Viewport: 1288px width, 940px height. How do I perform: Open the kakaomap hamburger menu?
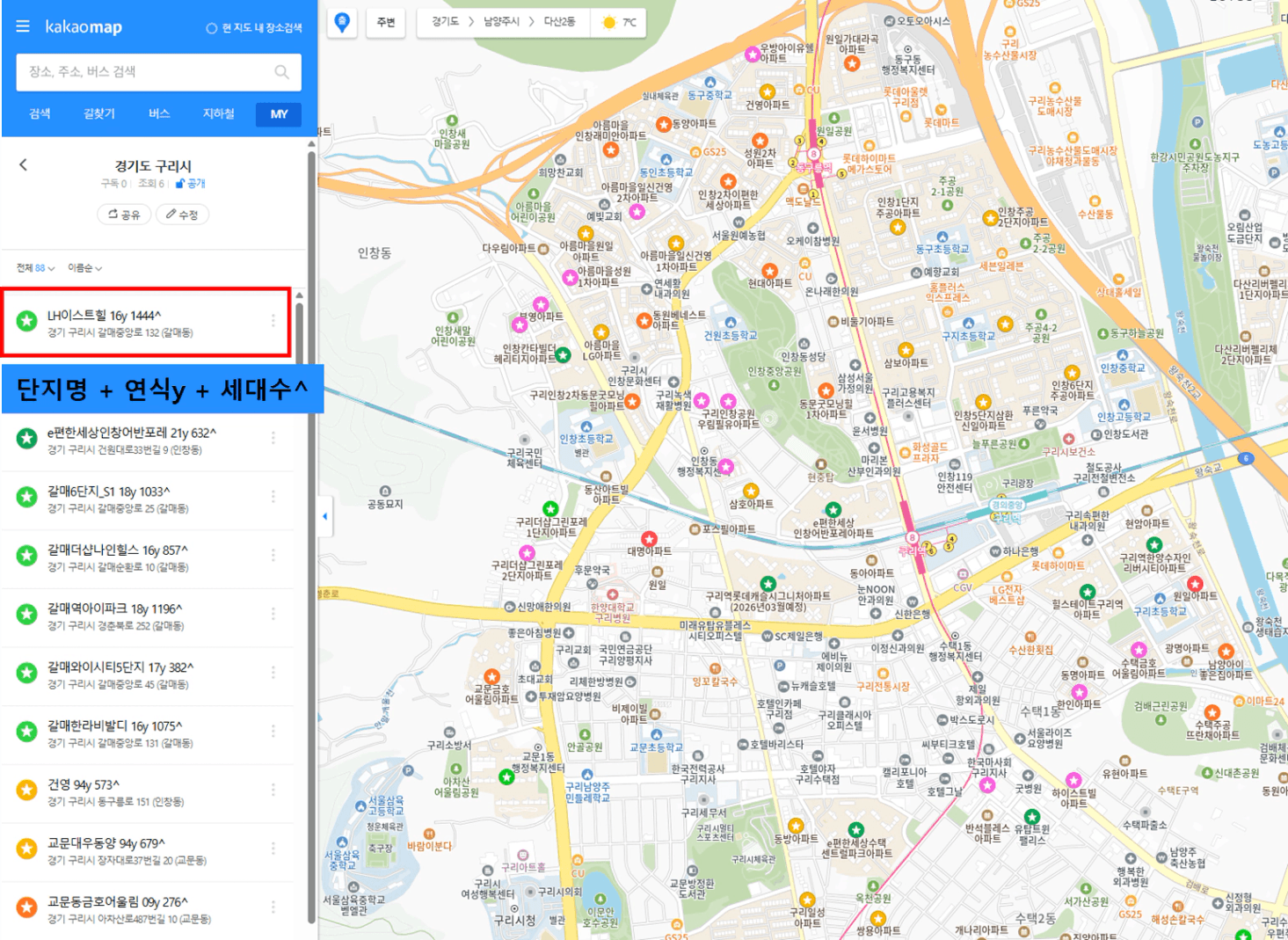[23, 26]
